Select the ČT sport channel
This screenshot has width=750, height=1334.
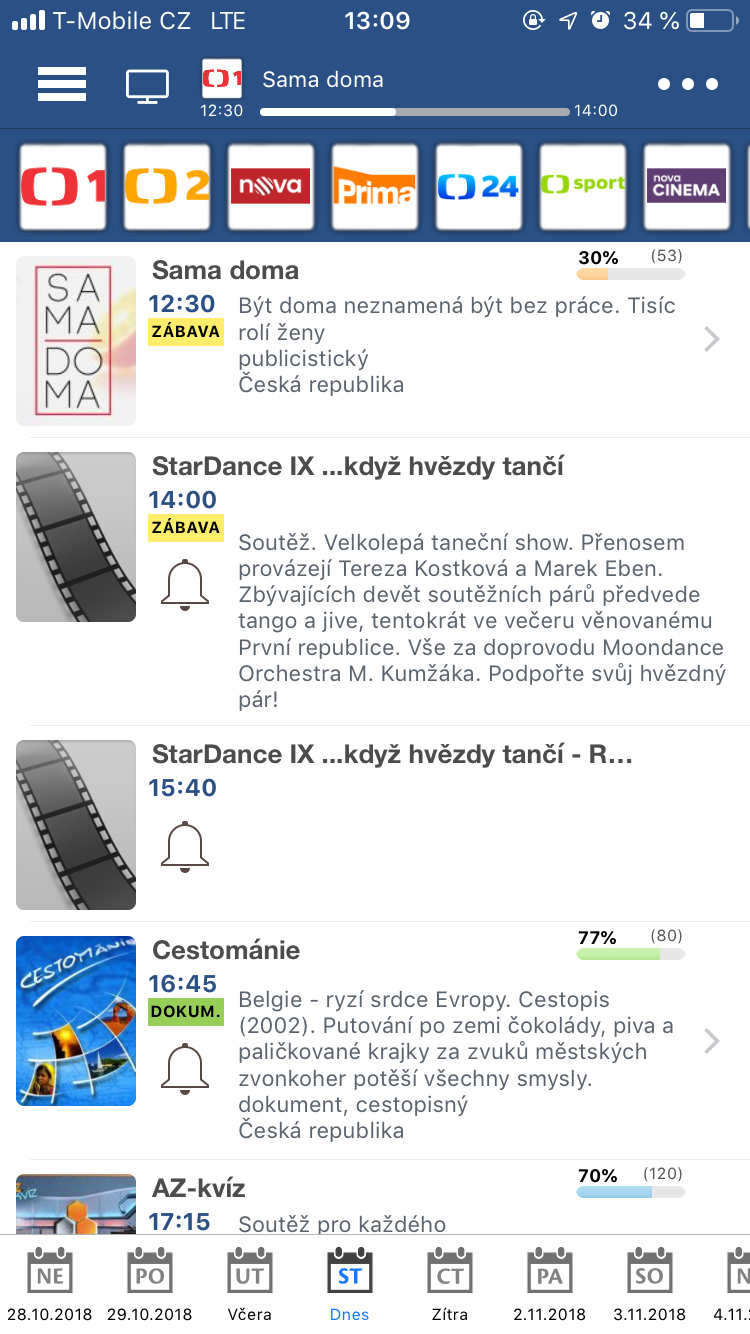(583, 187)
